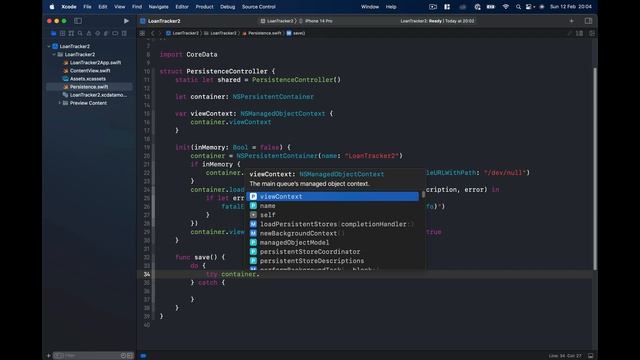This screenshot has width=640, height=360.
Task: Select name completion suggestion
Action: (332, 206)
